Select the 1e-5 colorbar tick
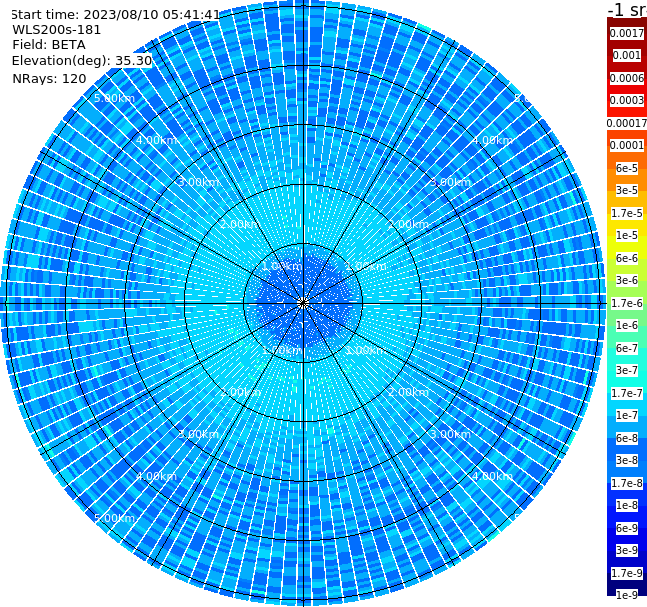 (x=627, y=235)
